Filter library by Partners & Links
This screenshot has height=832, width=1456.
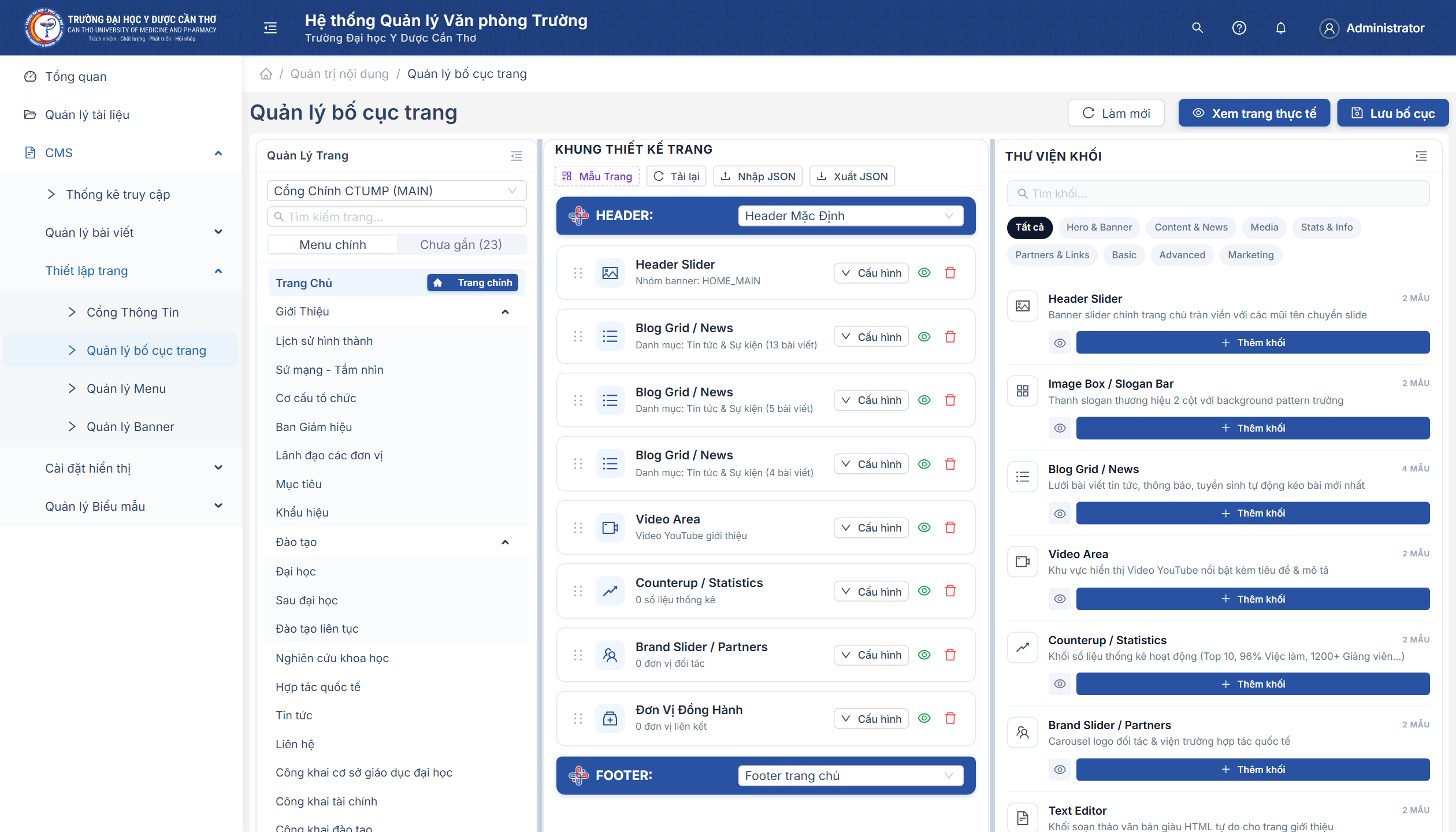pos(1052,255)
